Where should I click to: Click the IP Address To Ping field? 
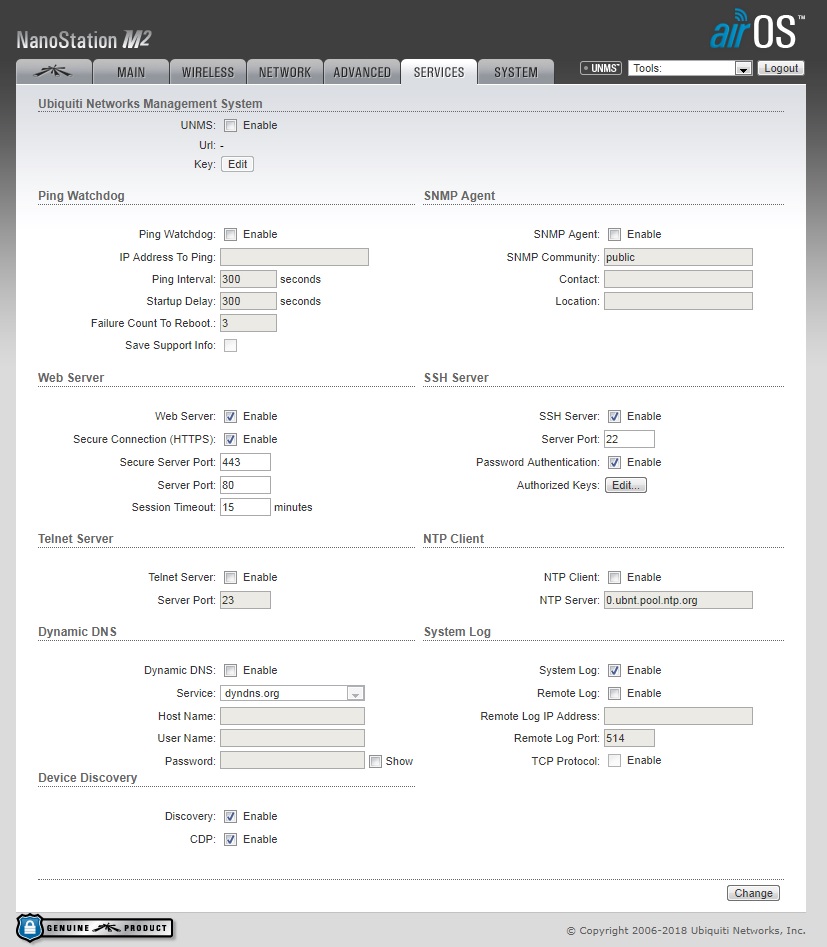pos(294,257)
